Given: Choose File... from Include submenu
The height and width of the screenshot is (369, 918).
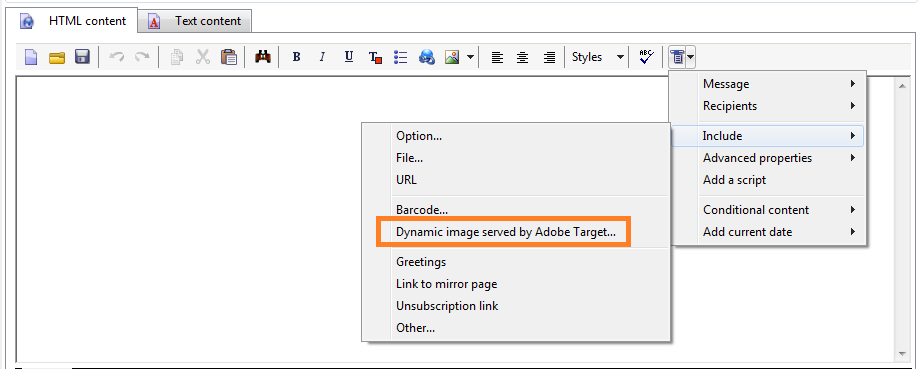Looking at the screenshot, I should [516, 158].
